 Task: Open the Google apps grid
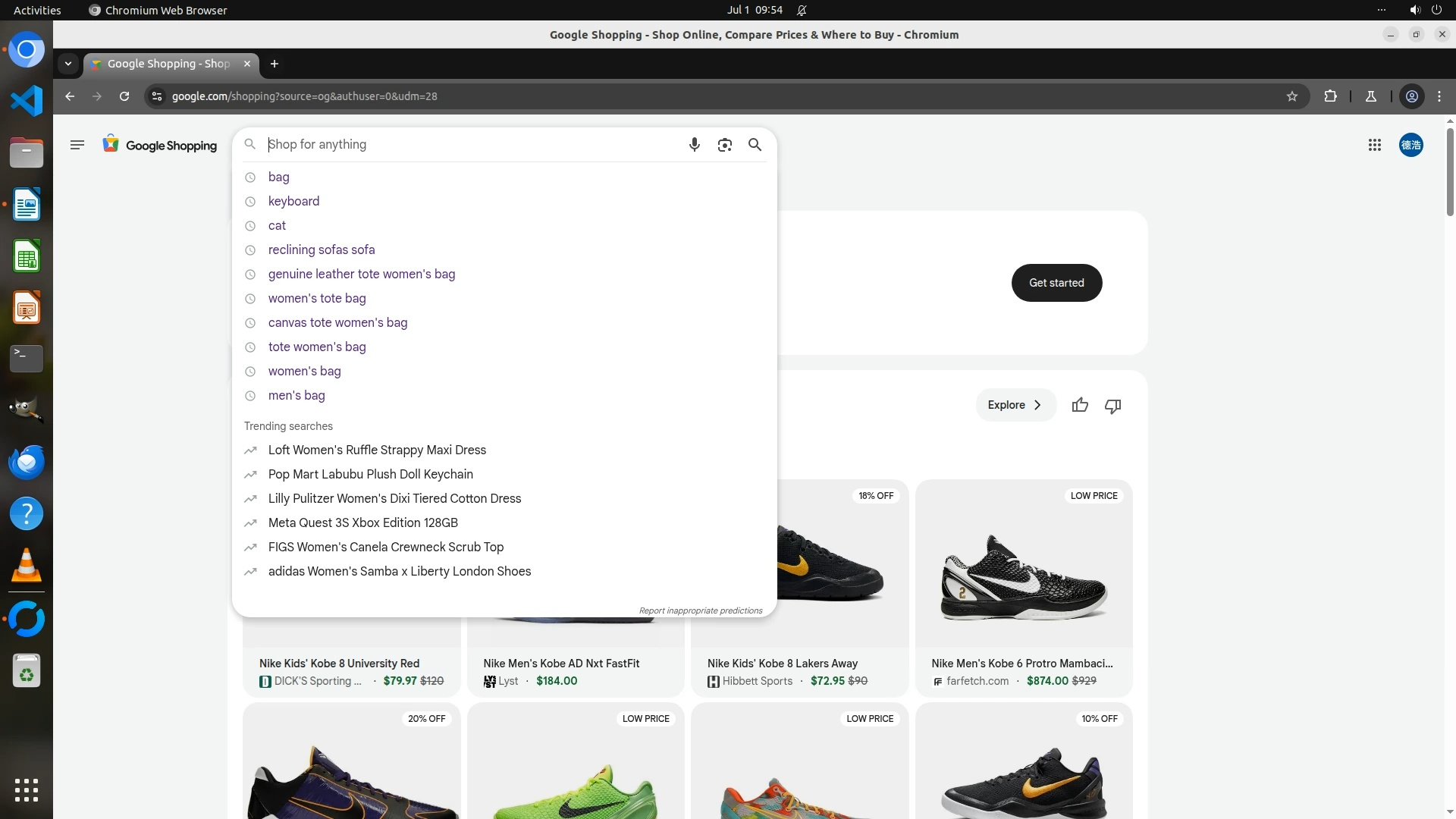pos(1374,145)
